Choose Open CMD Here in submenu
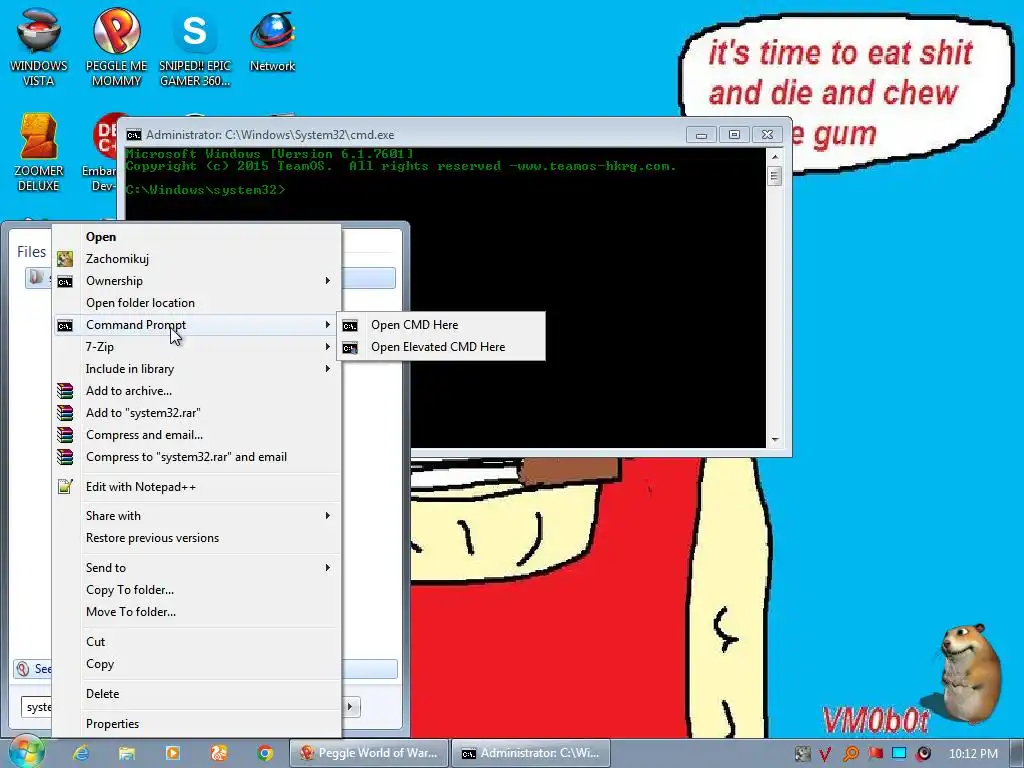Viewport: 1024px width, 768px height. pyautogui.click(x=441, y=325)
